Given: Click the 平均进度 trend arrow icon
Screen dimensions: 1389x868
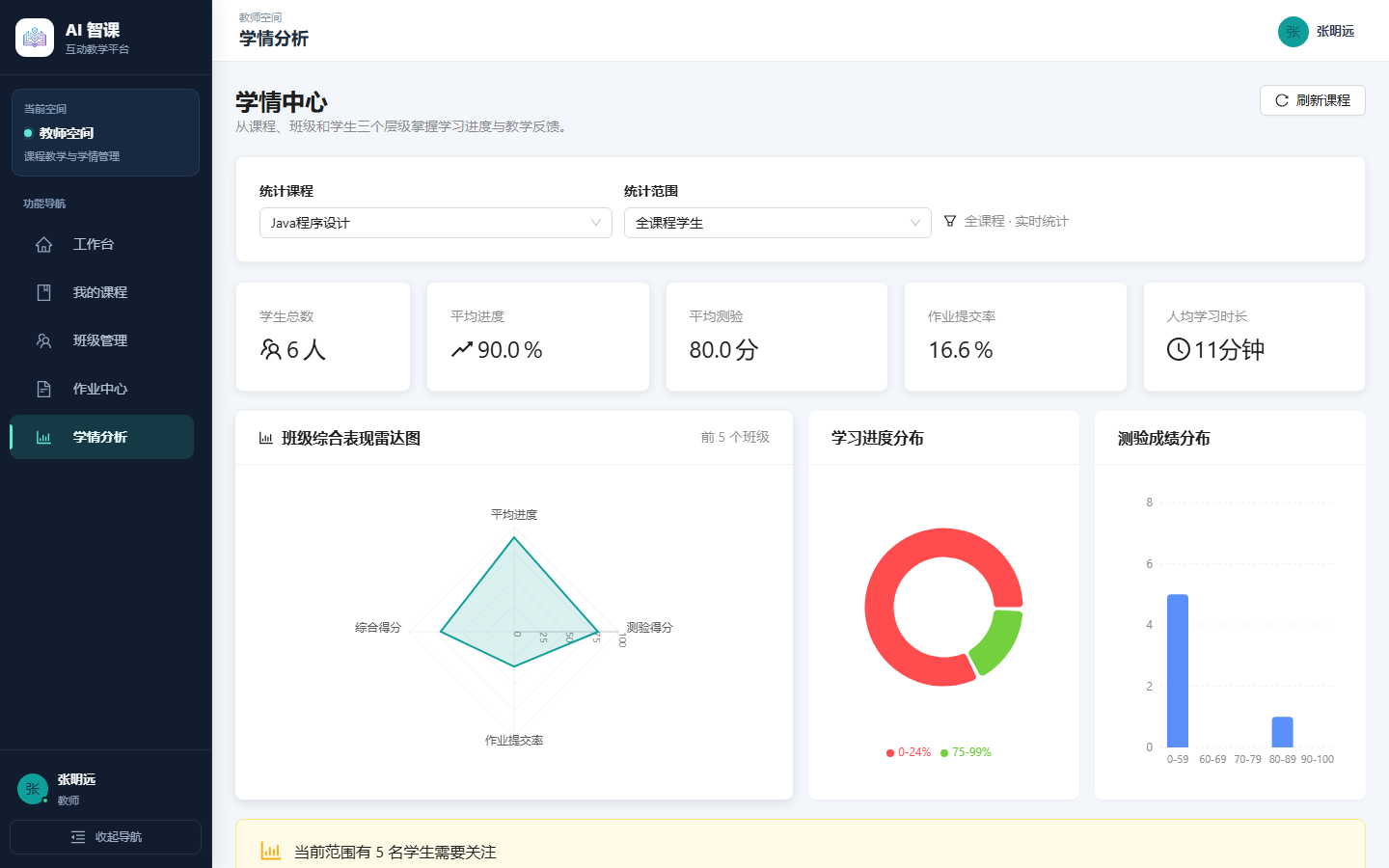Looking at the screenshot, I should 462,349.
